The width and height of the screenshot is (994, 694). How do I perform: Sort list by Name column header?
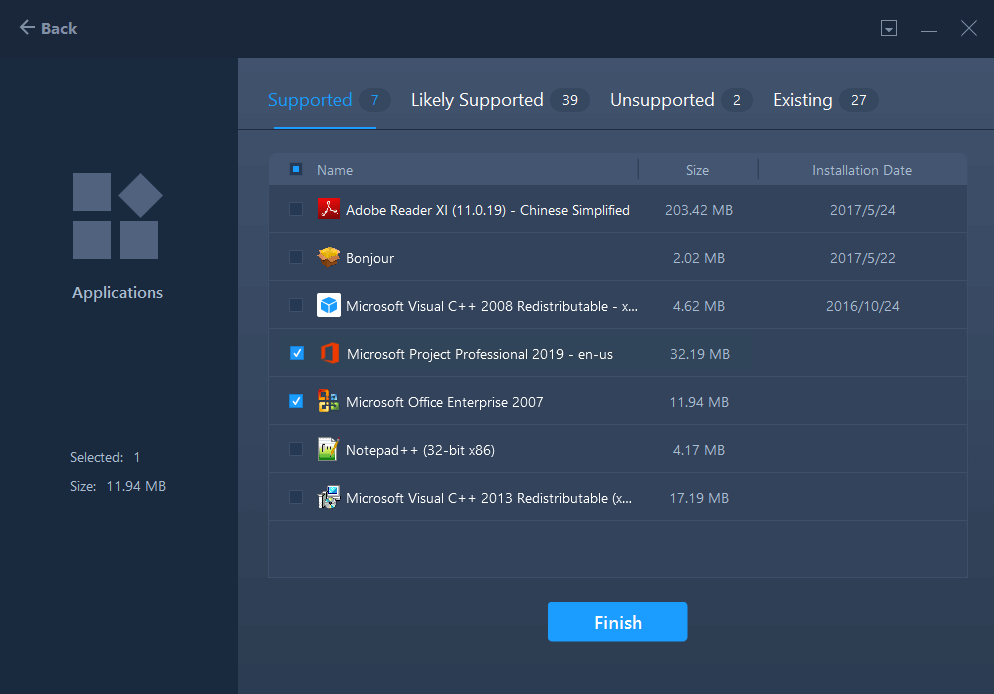click(335, 170)
